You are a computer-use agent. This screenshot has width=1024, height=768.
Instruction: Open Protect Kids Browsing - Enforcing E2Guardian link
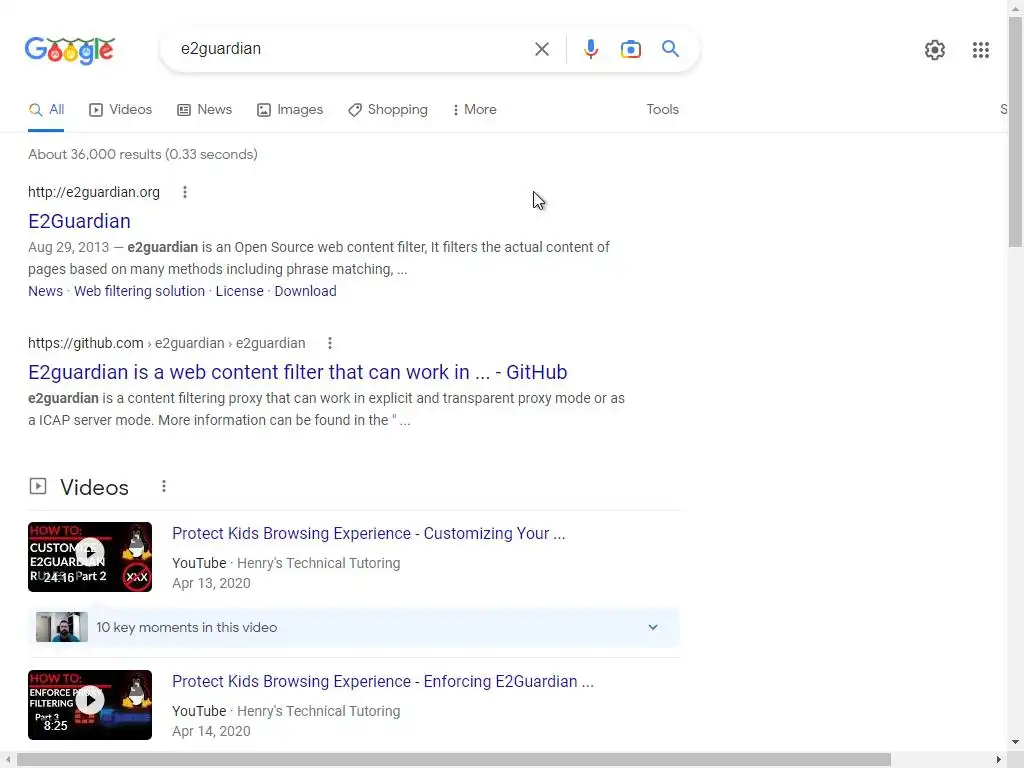click(383, 681)
